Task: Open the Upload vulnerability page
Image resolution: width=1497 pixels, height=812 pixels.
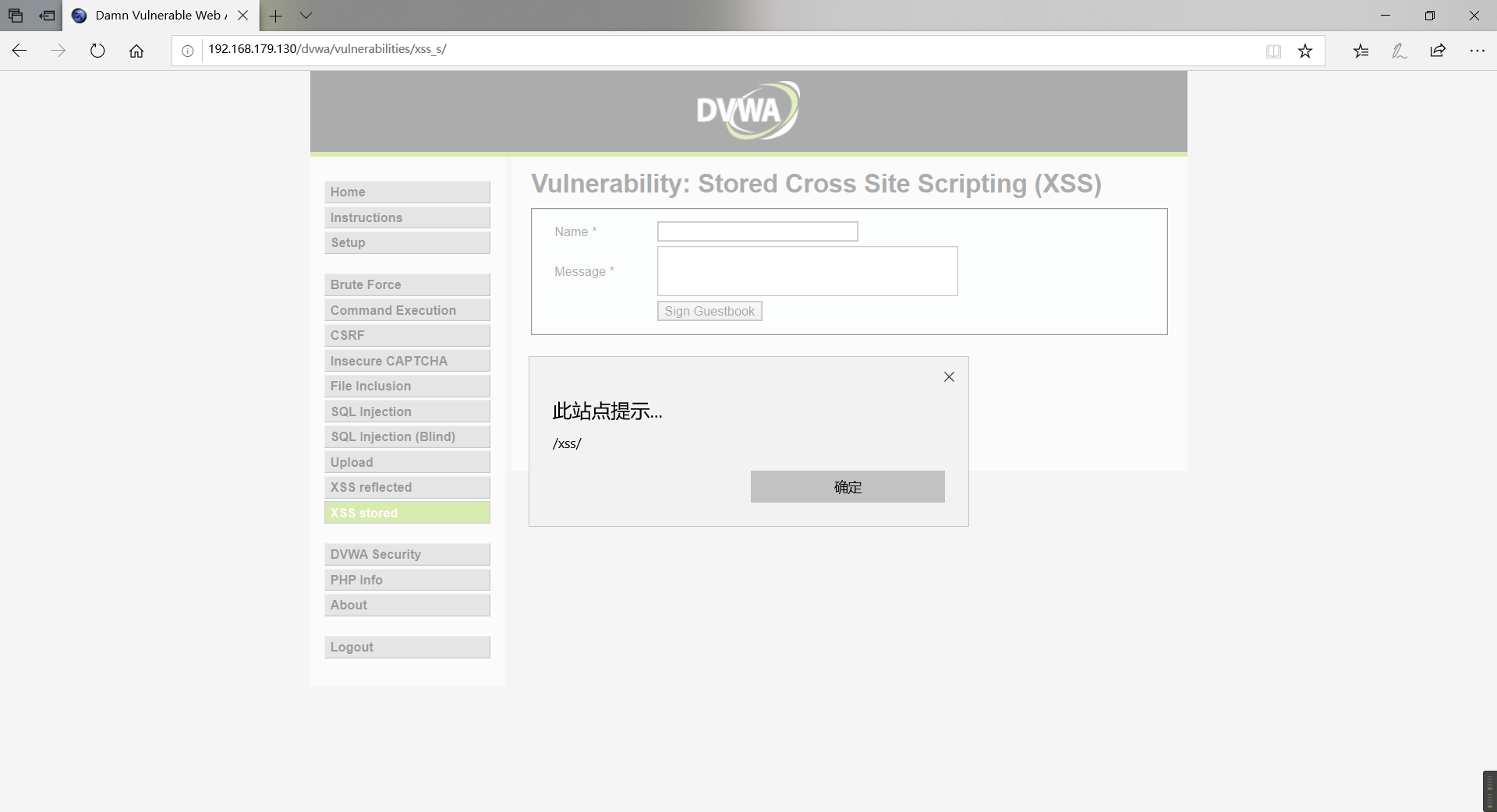Action: point(407,462)
